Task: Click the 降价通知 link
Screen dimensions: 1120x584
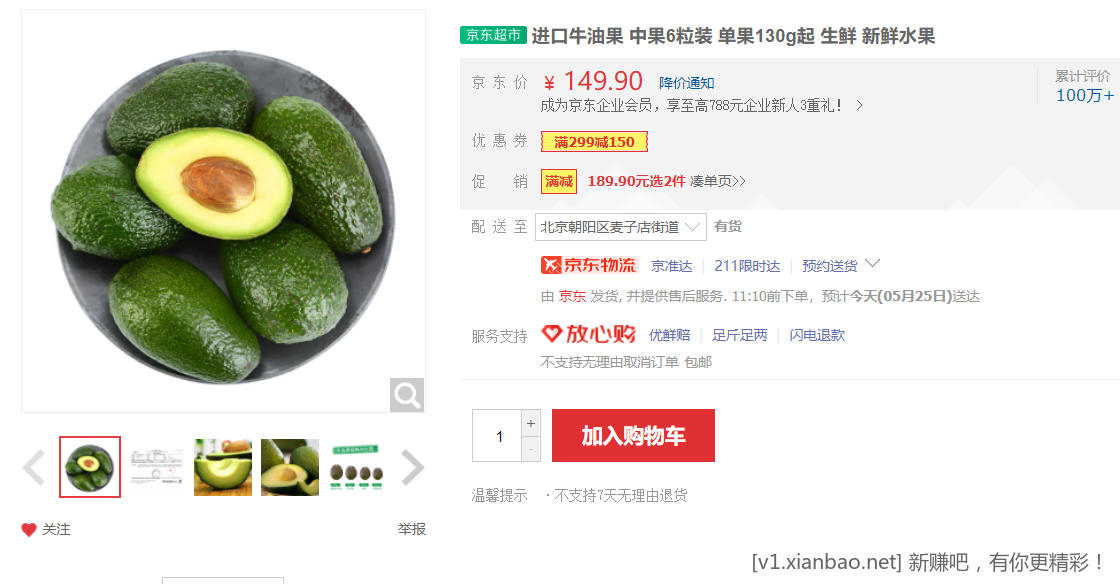Action: click(x=686, y=83)
